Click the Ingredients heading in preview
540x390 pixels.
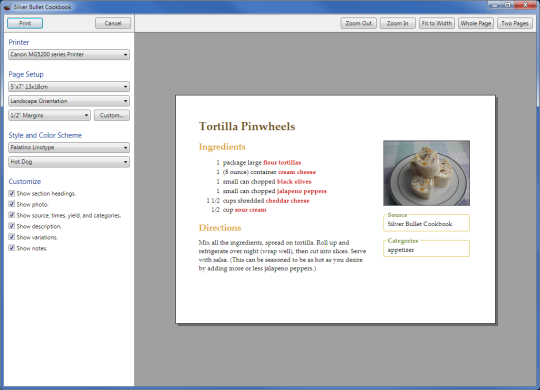coord(222,147)
